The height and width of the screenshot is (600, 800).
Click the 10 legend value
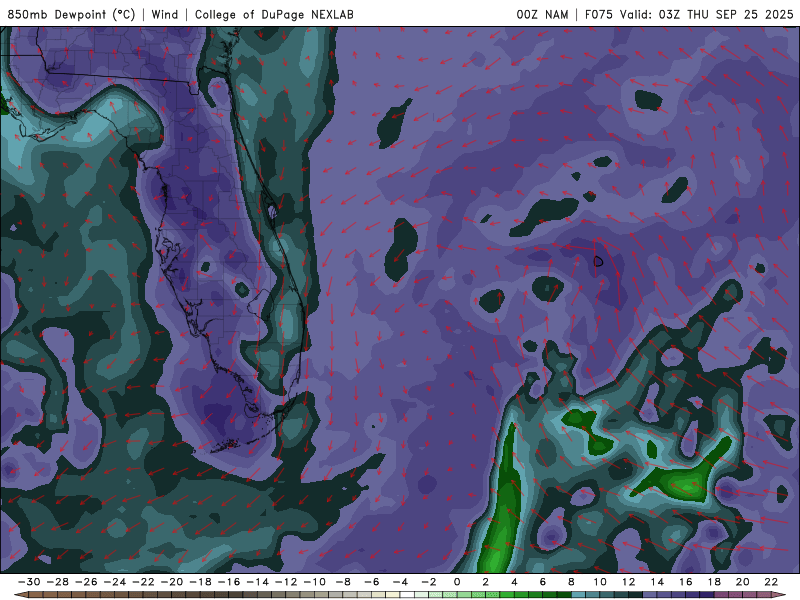click(x=599, y=582)
